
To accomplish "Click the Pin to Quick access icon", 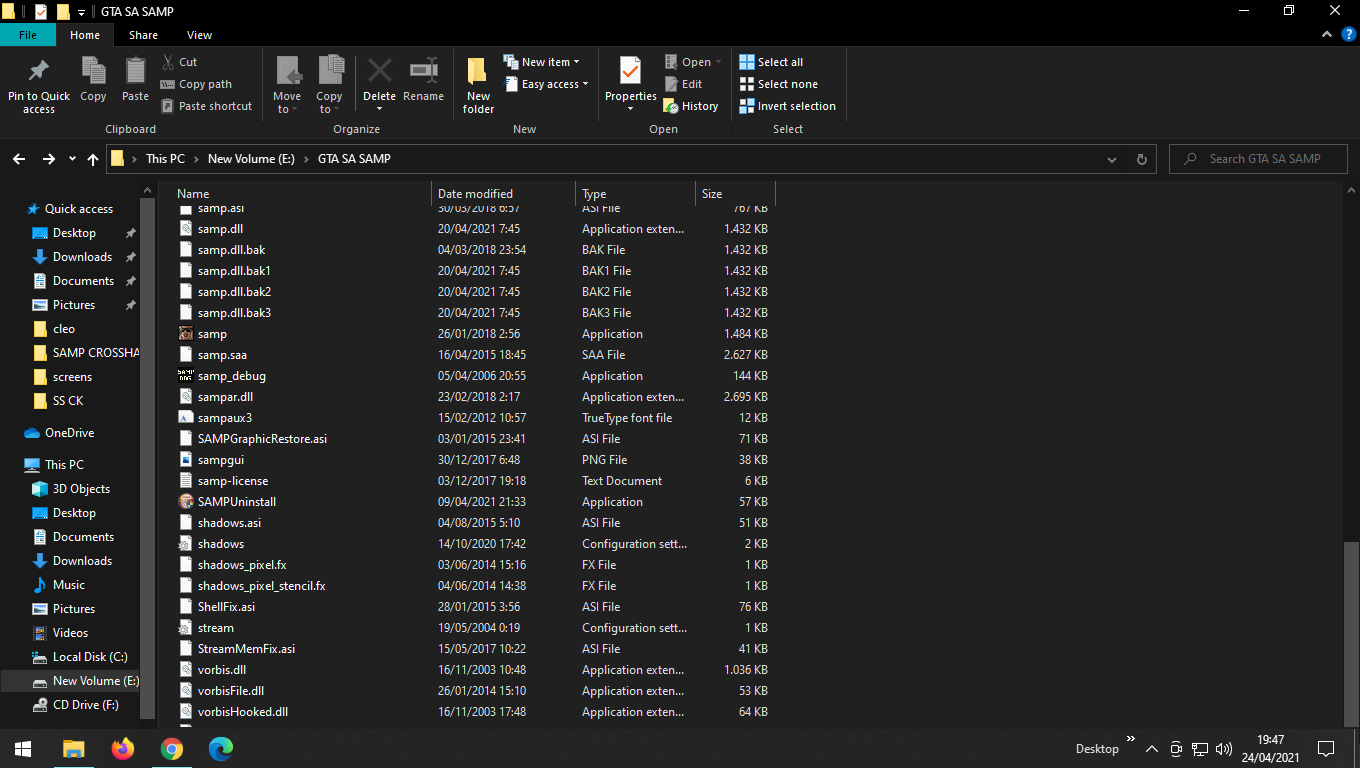I will (x=39, y=71).
